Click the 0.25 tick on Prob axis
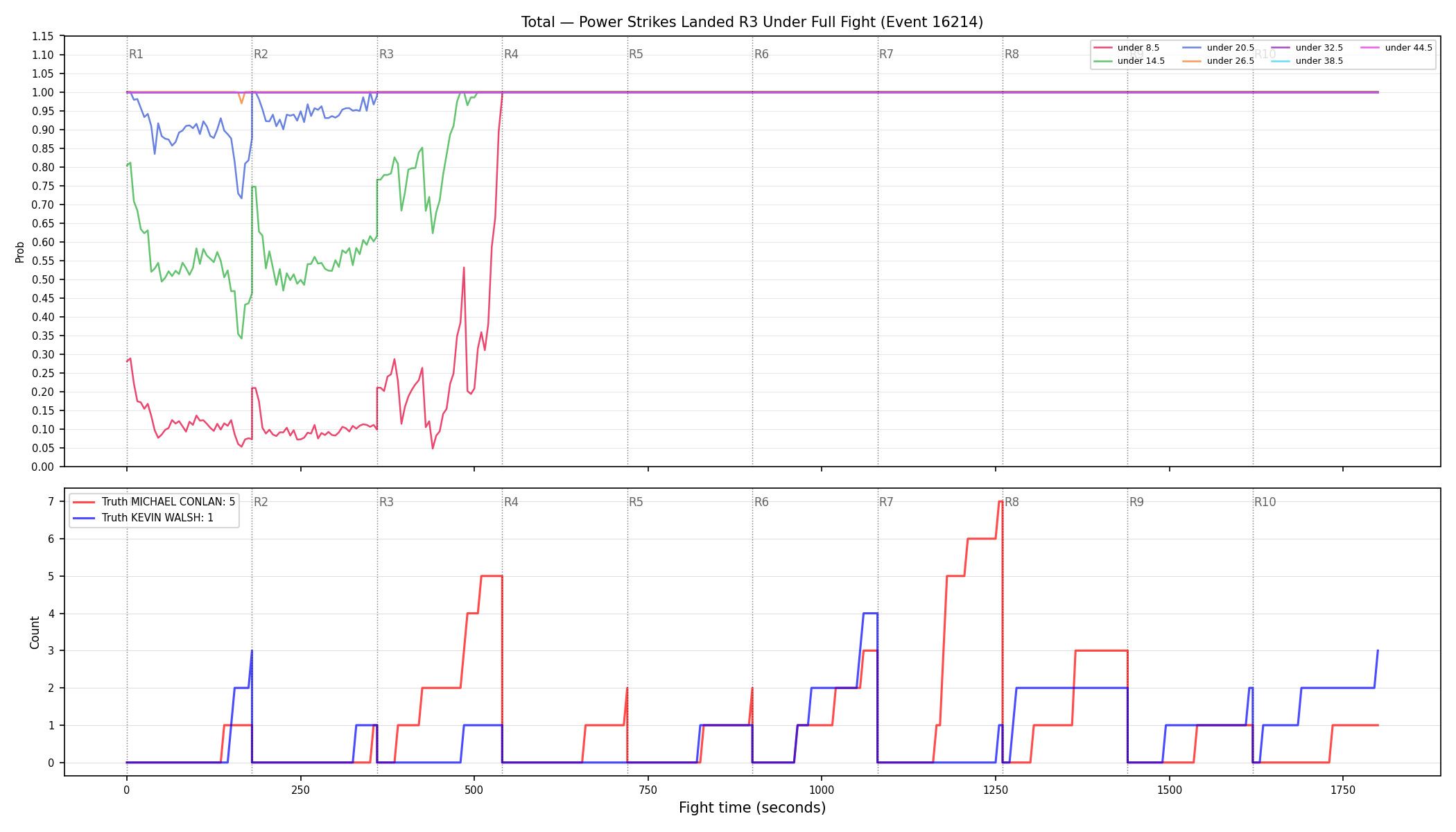This screenshot has height=832, width=1456. [x=43, y=373]
